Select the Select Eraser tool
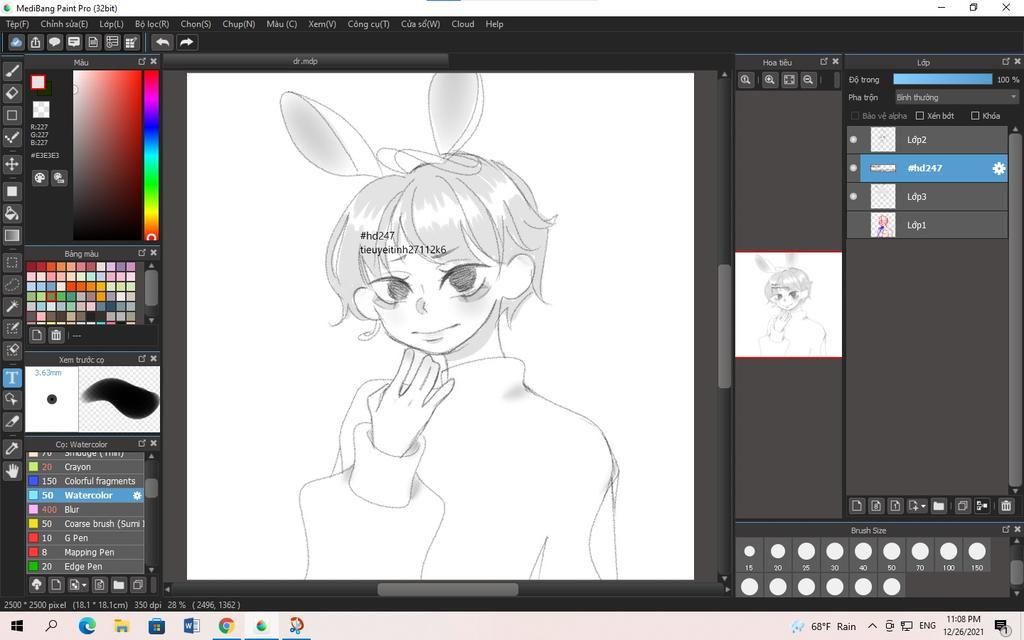The image size is (1024, 640). (x=12, y=349)
